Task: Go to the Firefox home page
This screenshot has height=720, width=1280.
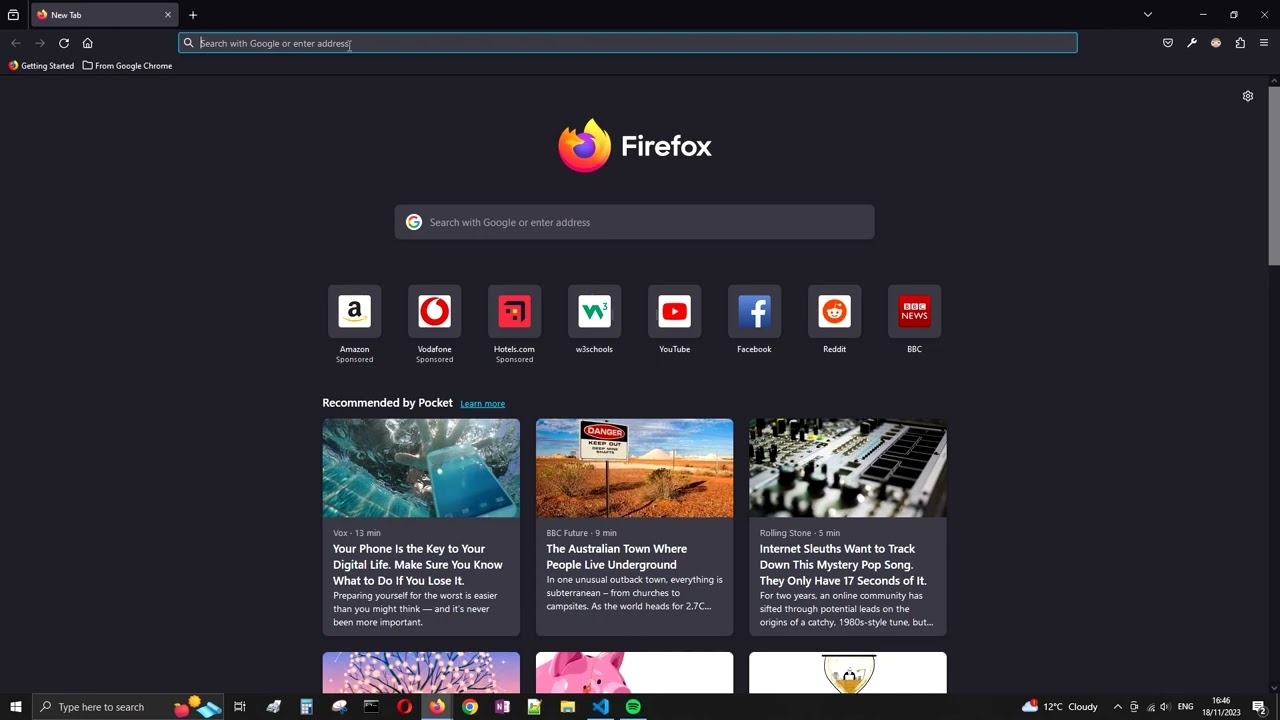Action: 88,43
